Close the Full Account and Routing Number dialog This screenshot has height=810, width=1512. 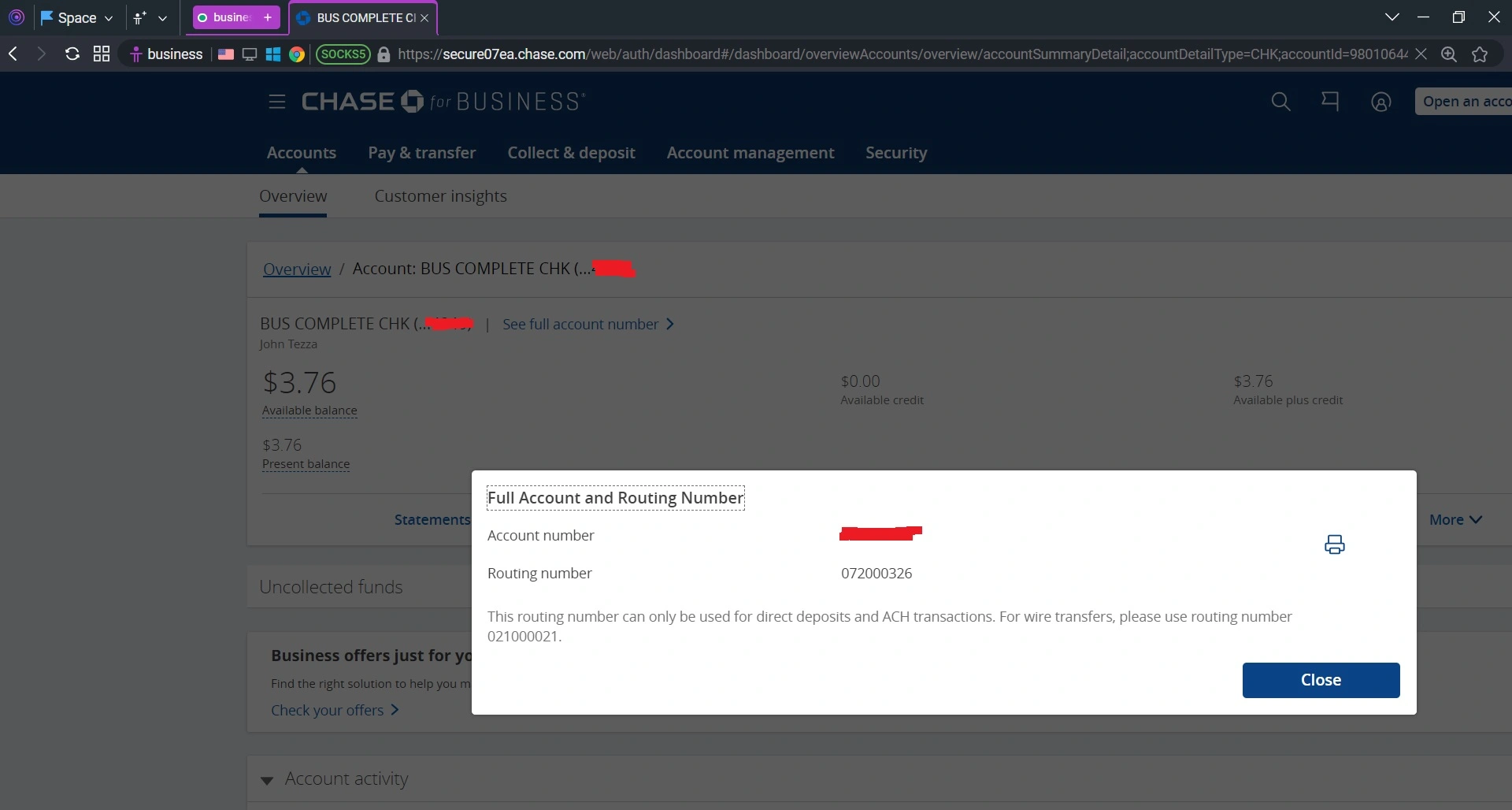click(x=1321, y=680)
